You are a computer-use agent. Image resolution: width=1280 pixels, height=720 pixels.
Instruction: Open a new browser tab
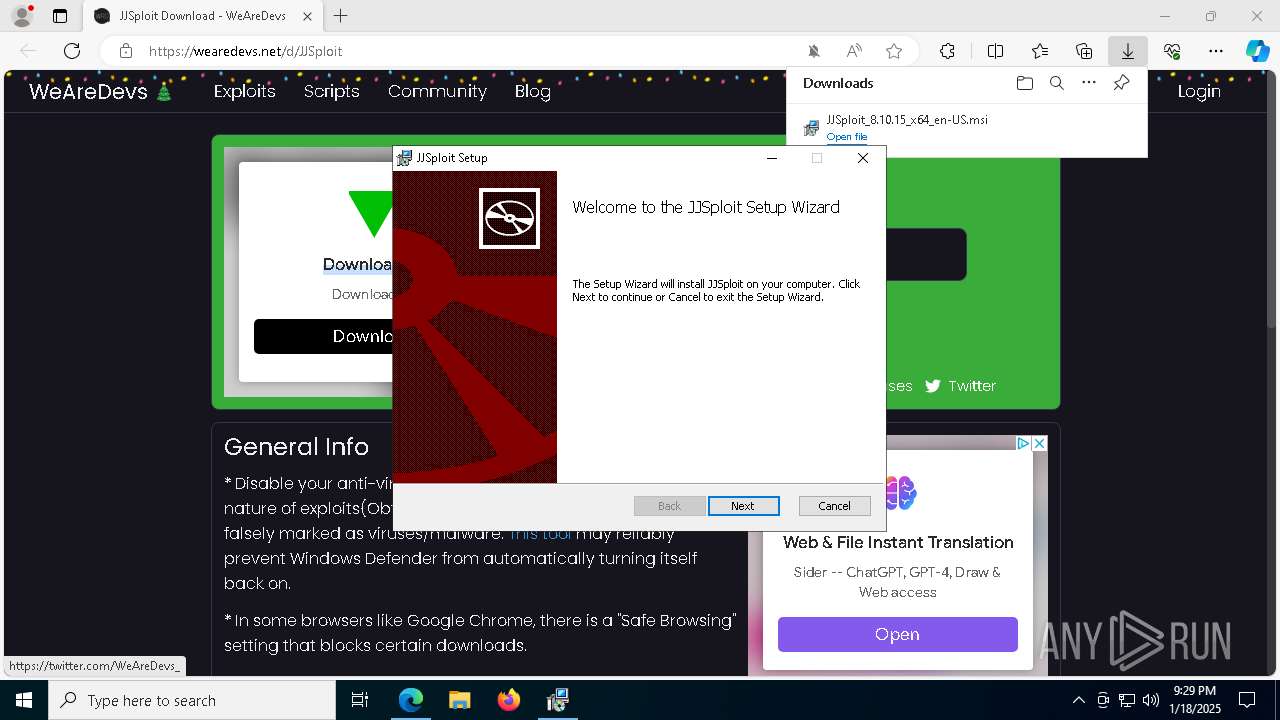tap(341, 16)
